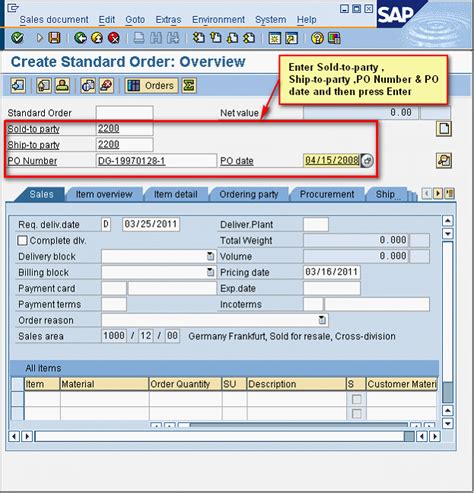Switch to the Item detail tab
This screenshot has width=474, height=493.
(x=176, y=194)
